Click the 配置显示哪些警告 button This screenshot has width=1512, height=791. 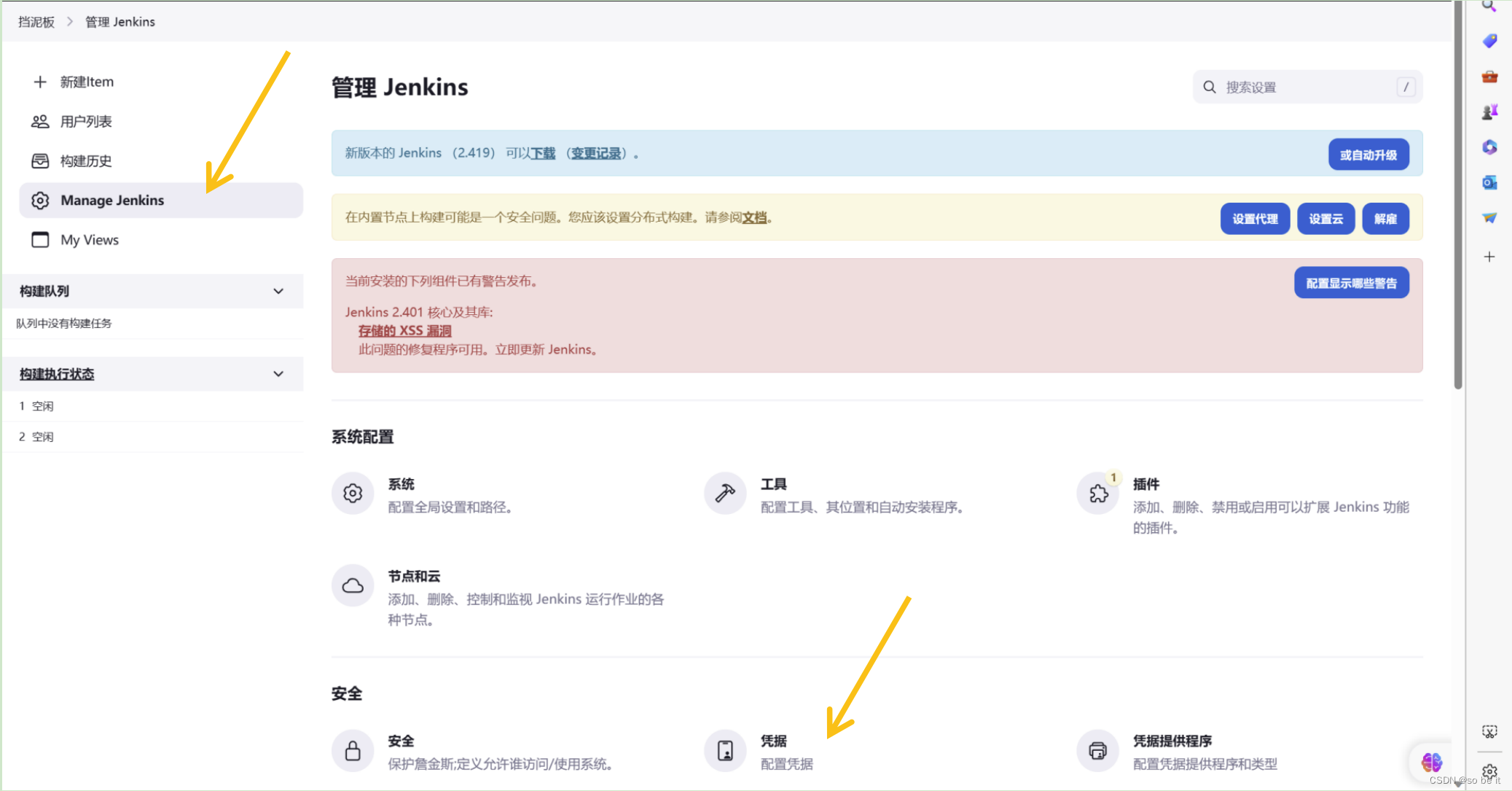click(1351, 283)
